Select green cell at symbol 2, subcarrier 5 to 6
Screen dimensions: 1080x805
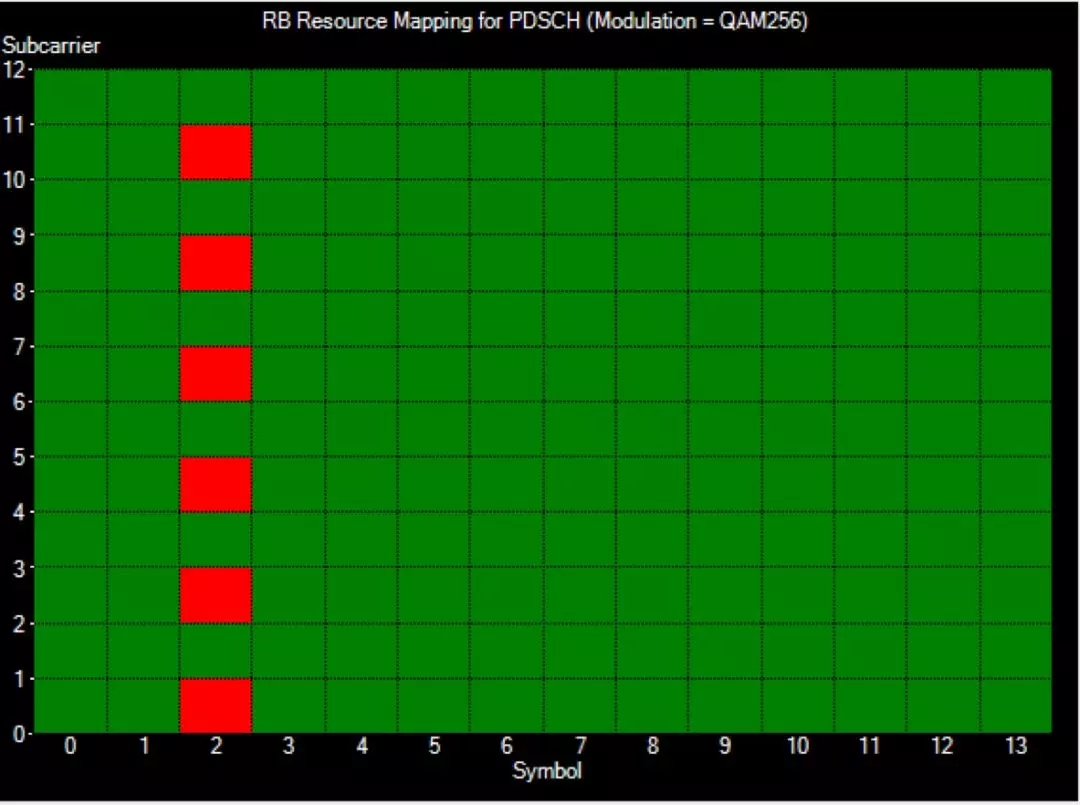pyautogui.click(x=216, y=429)
